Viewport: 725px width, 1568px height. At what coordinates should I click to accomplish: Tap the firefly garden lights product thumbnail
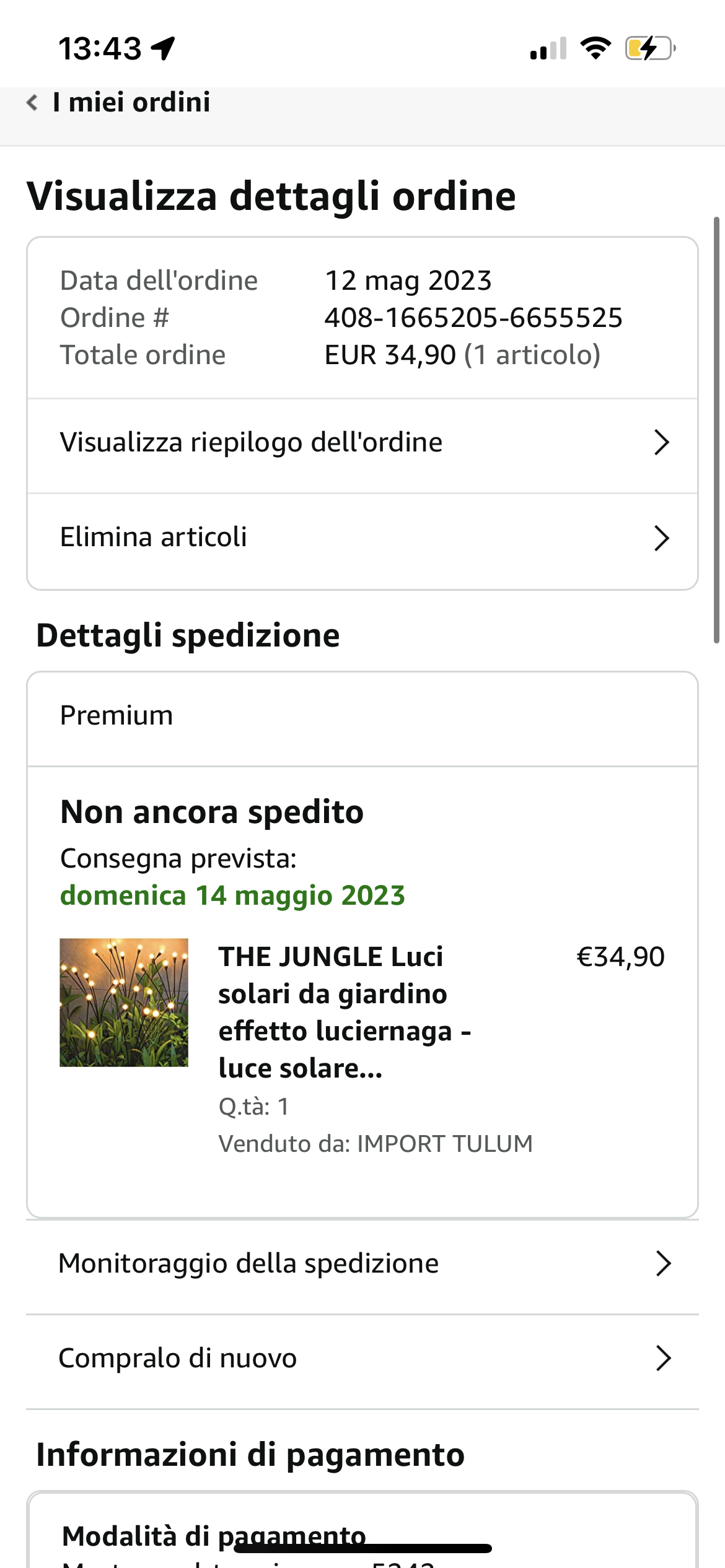[x=124, y=1003]
